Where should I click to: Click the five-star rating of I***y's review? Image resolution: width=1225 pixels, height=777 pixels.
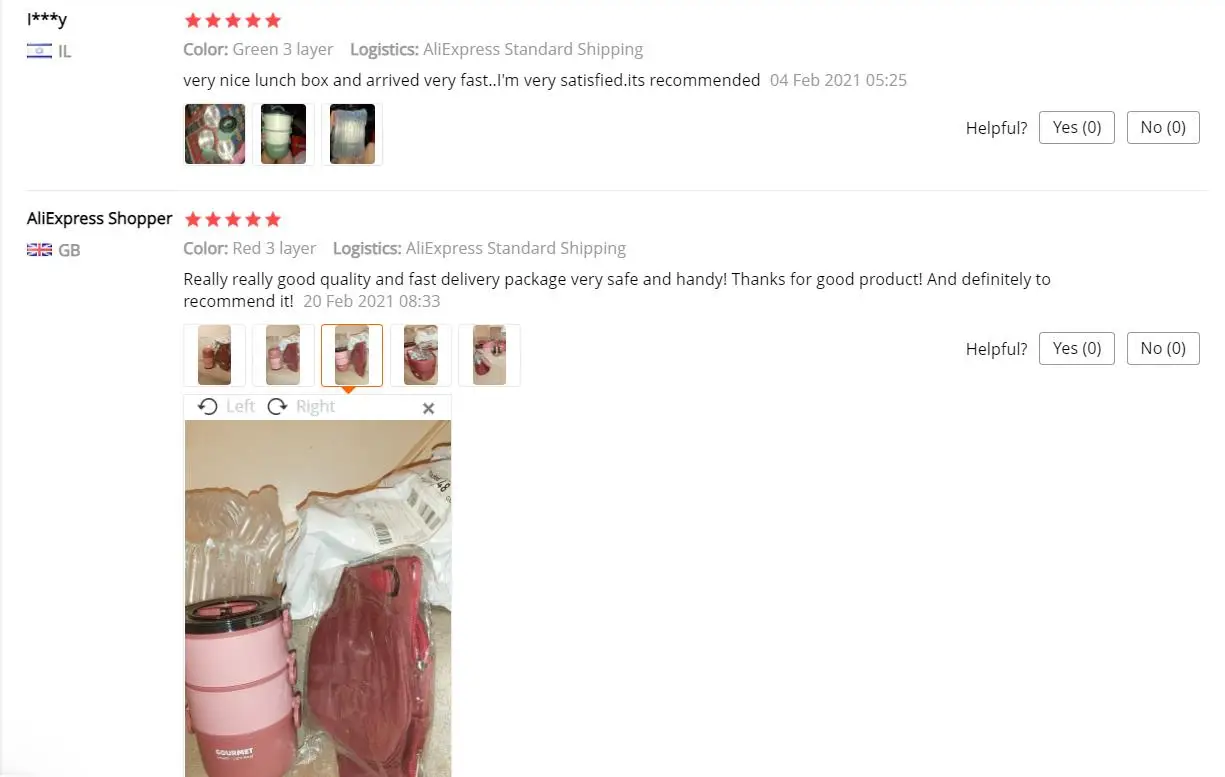click(233, 20)
